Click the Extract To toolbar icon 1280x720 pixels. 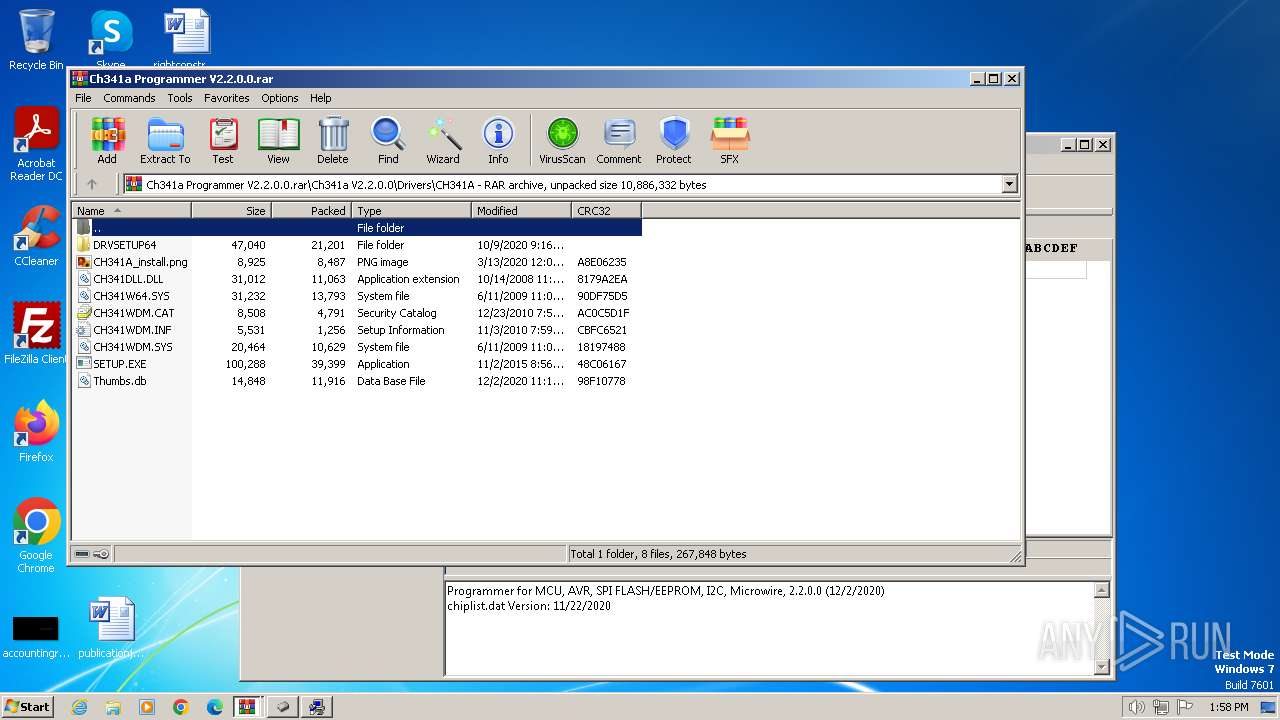point(165,141)
